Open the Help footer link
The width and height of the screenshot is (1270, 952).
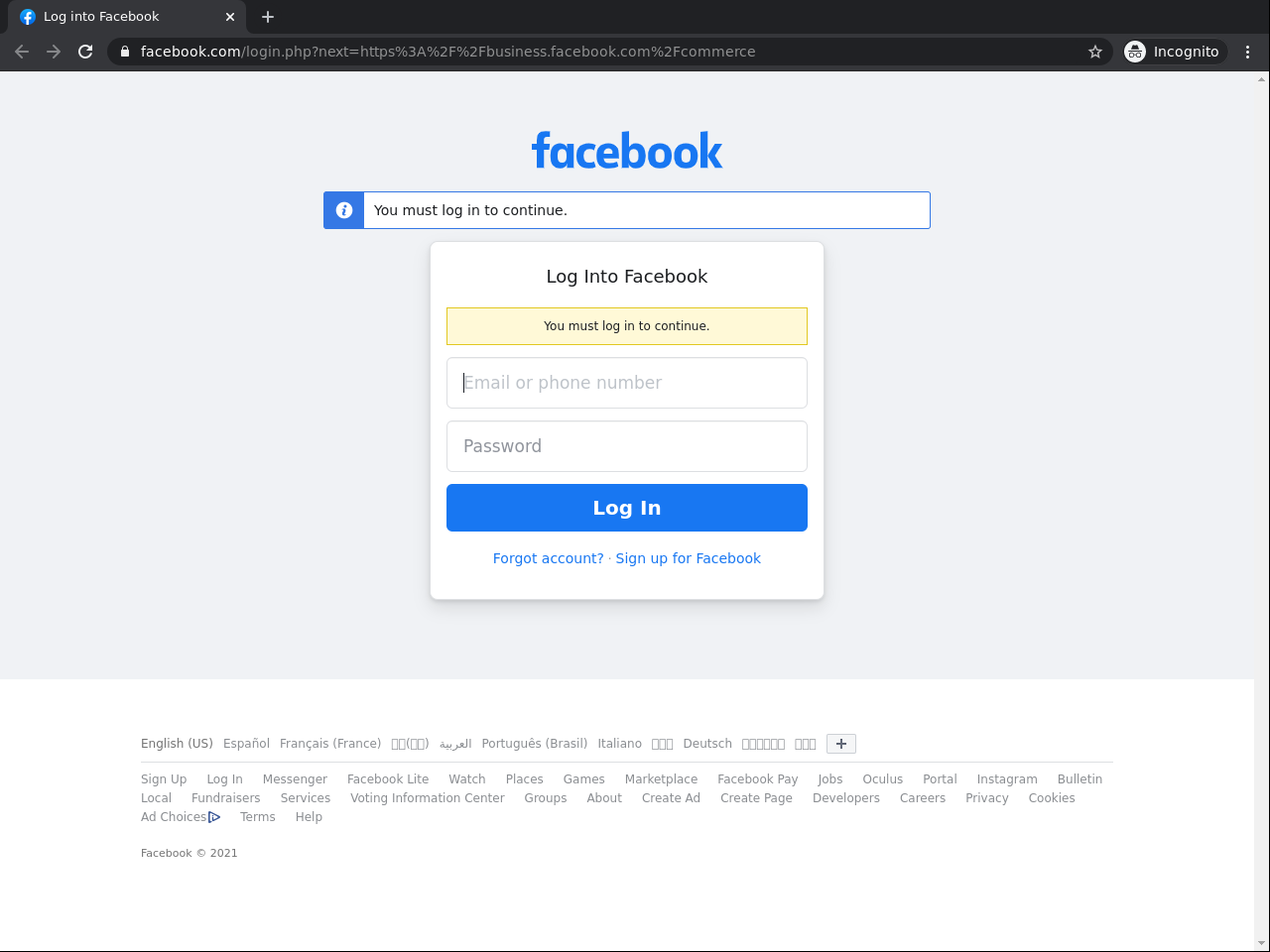(x=309, y=817)
